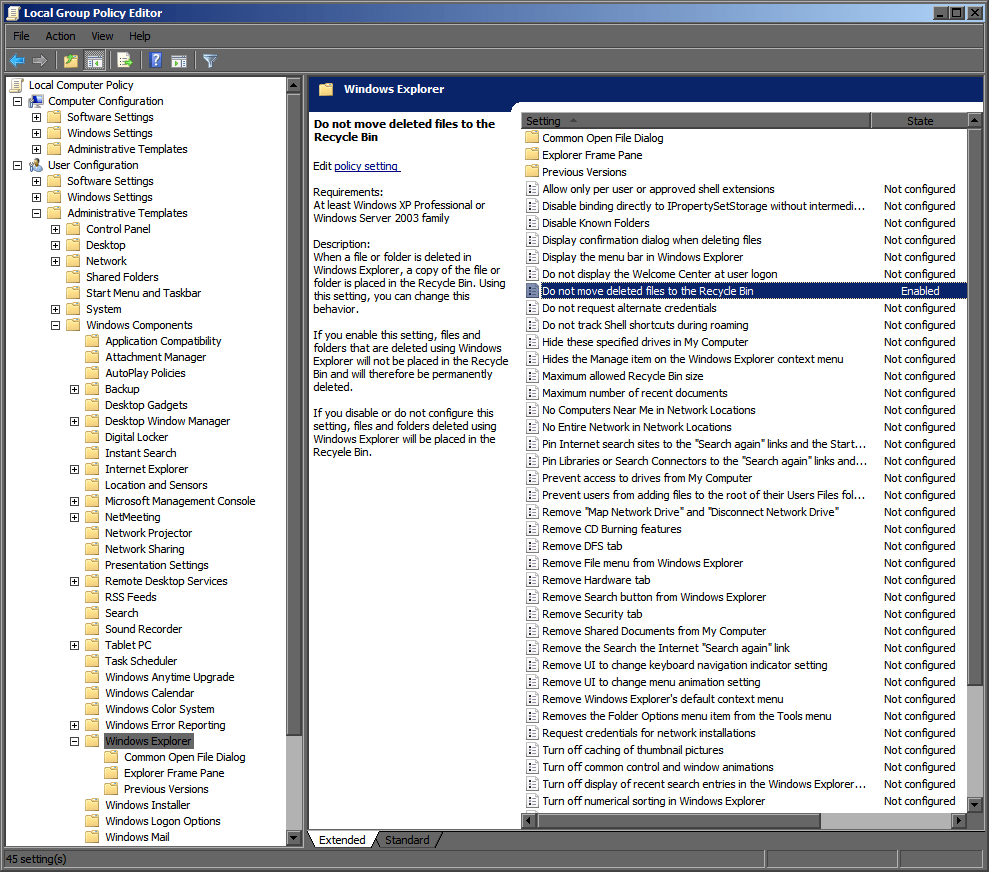Click the settings list scroll down arrow
989x872 pixels.
(974, 804)
